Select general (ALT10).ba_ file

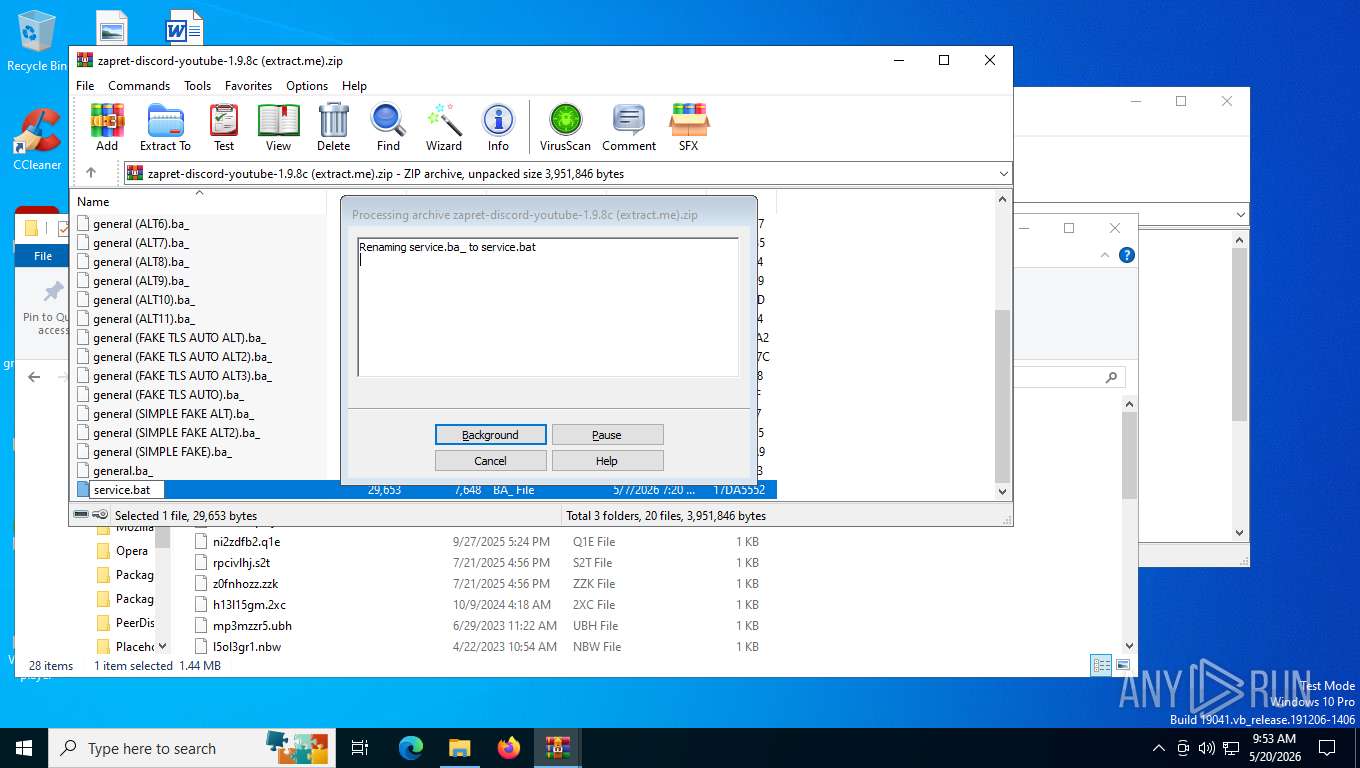point(144,300)
